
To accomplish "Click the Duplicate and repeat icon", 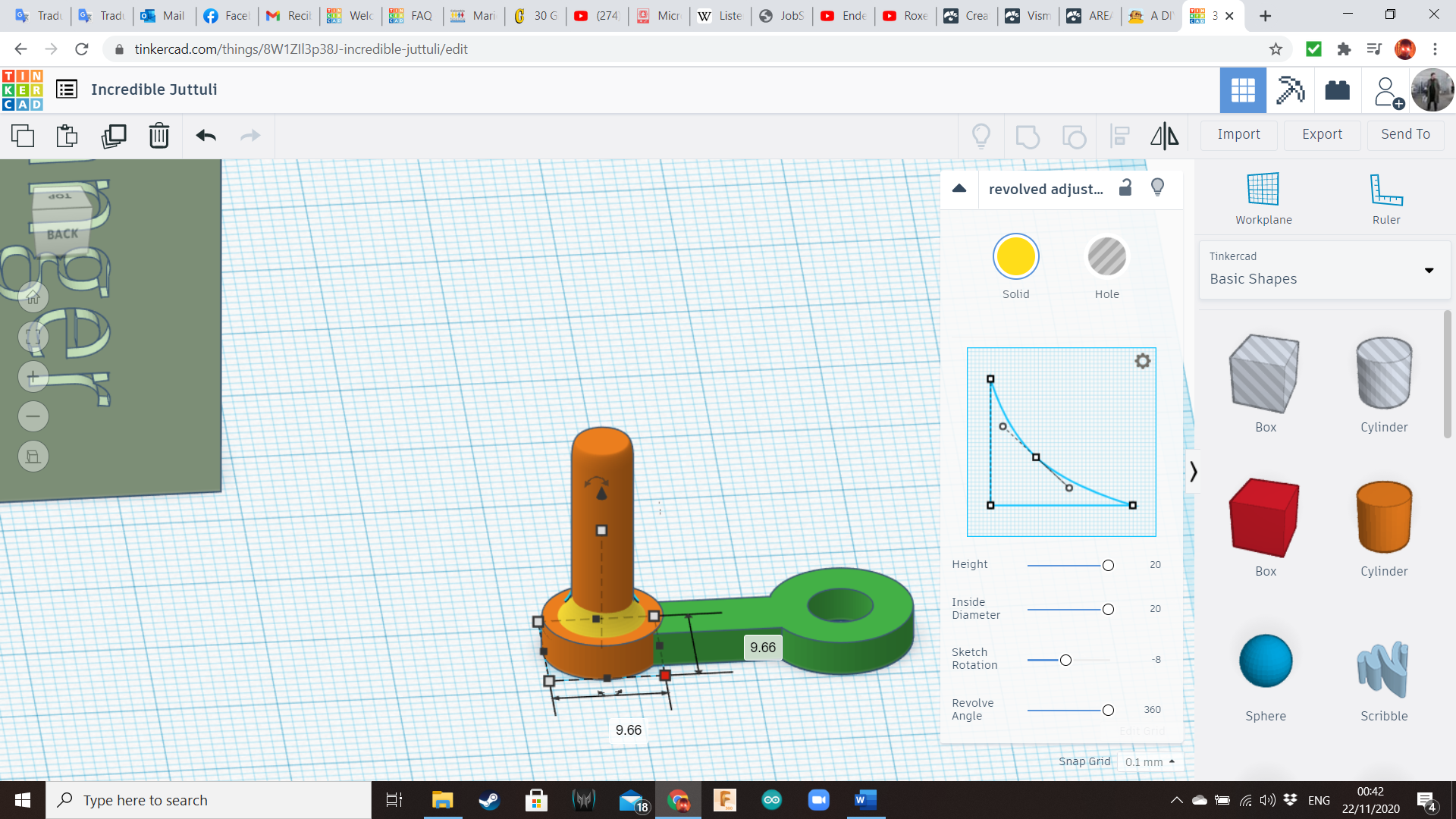I will [x=114, y=136].
